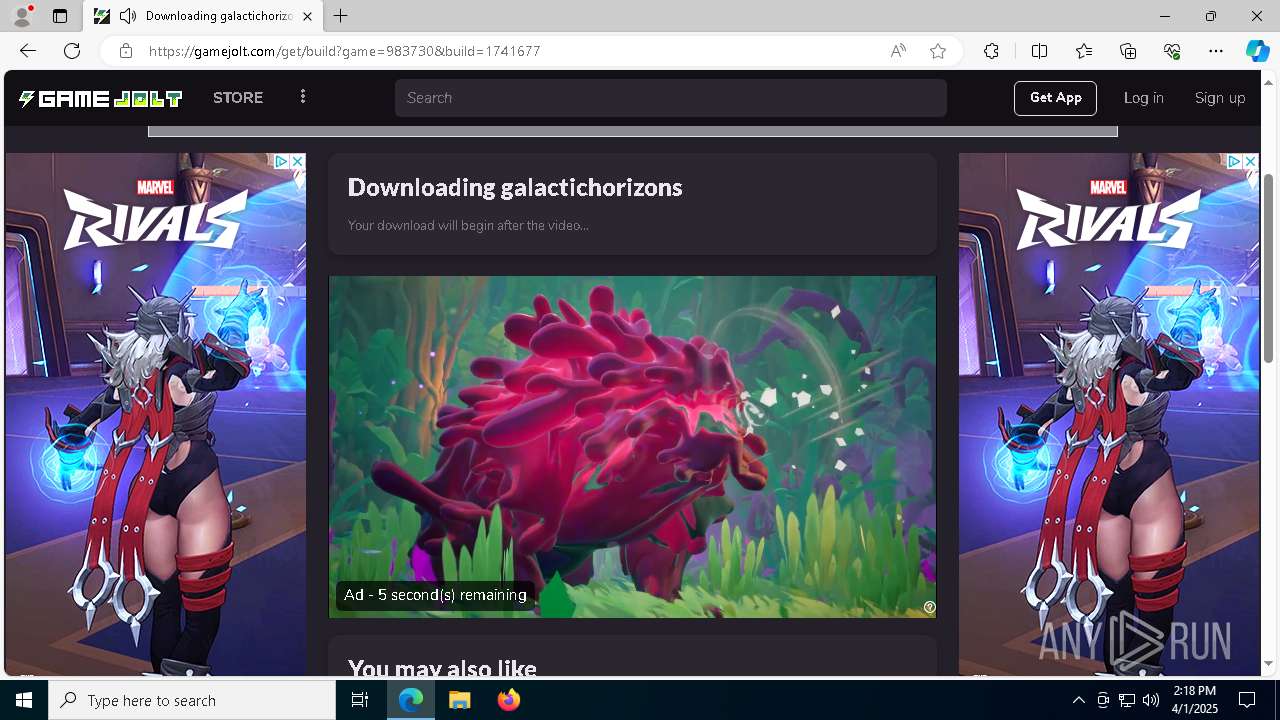Close the left Marvel Rivals ad
The image size is (1280, 720).
(297, 161)
